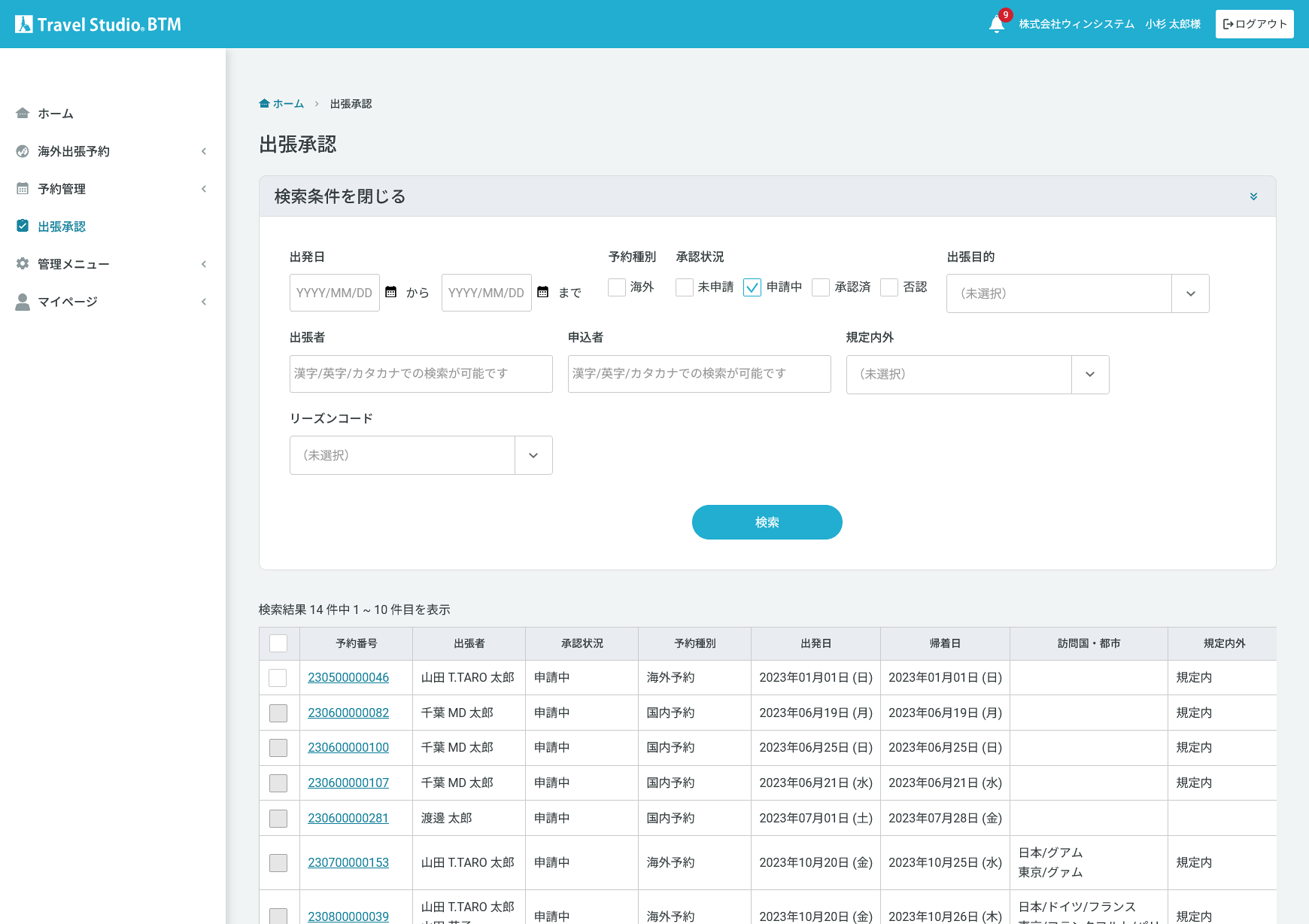Image resolution: width=1309 pixels, height=924 pixels.
Task: Click the ホーム breadcrumb link
Action: (x=288, y=104)
